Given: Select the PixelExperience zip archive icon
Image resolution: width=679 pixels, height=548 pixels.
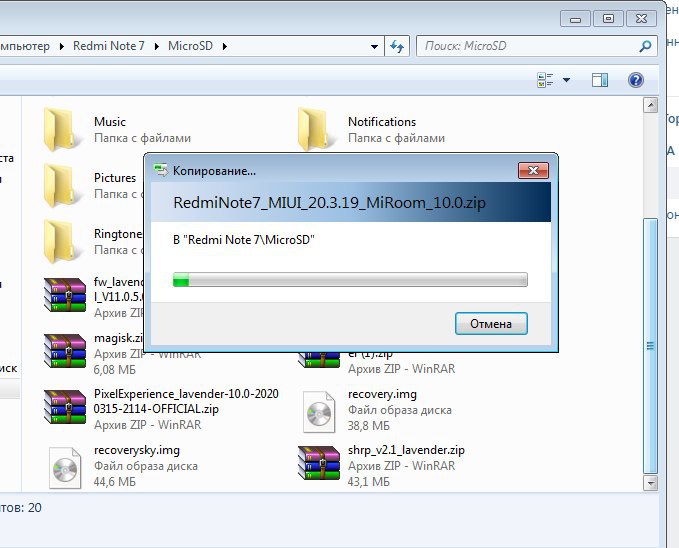Looking at the screenshot, I should (x=65, y=406).
